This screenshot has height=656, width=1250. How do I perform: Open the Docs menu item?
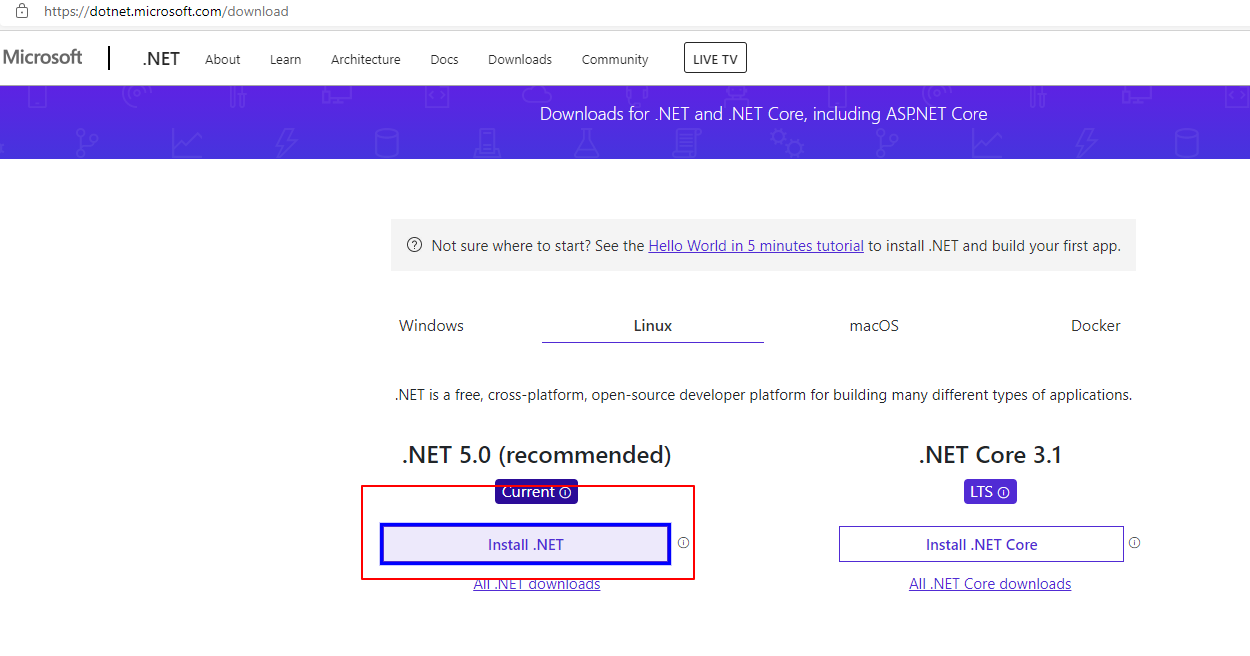click(444, 59)
